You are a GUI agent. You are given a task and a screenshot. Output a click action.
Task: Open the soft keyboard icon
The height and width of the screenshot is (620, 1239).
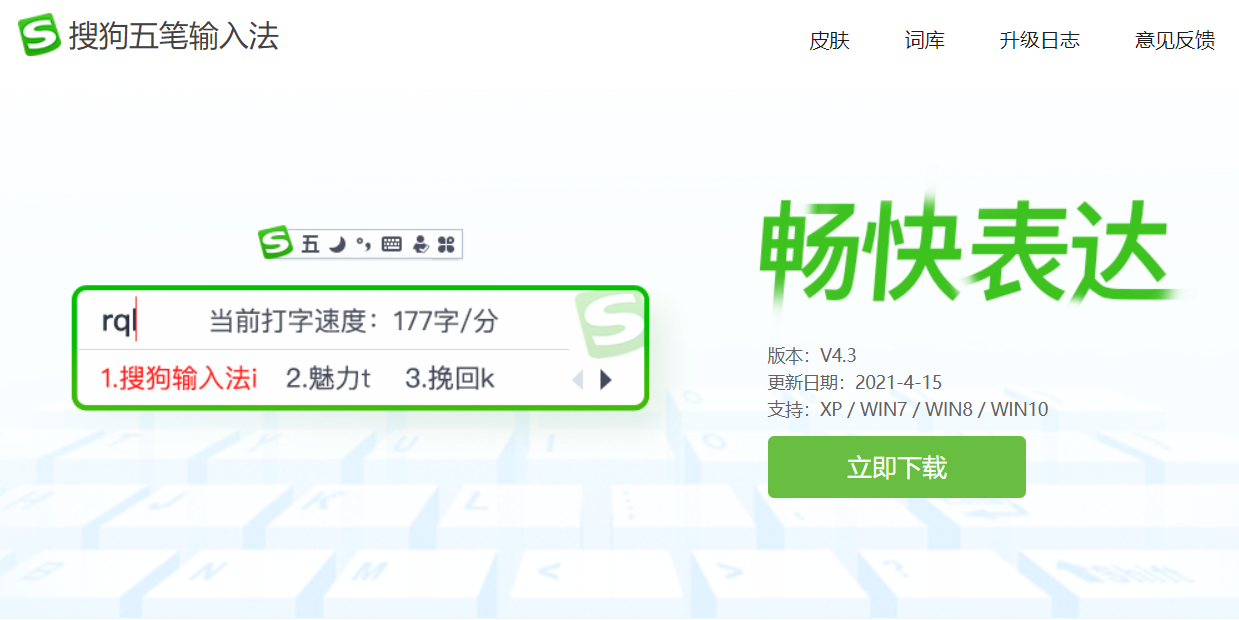click(x=392, y=244)
